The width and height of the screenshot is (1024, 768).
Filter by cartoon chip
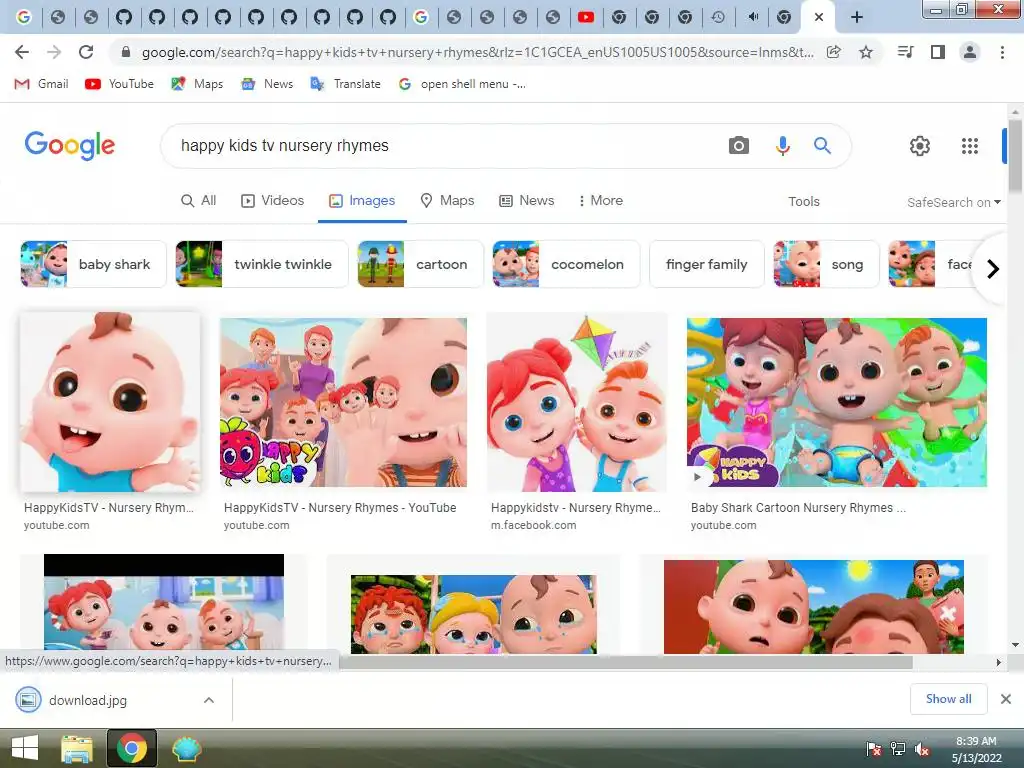point(421,264)
